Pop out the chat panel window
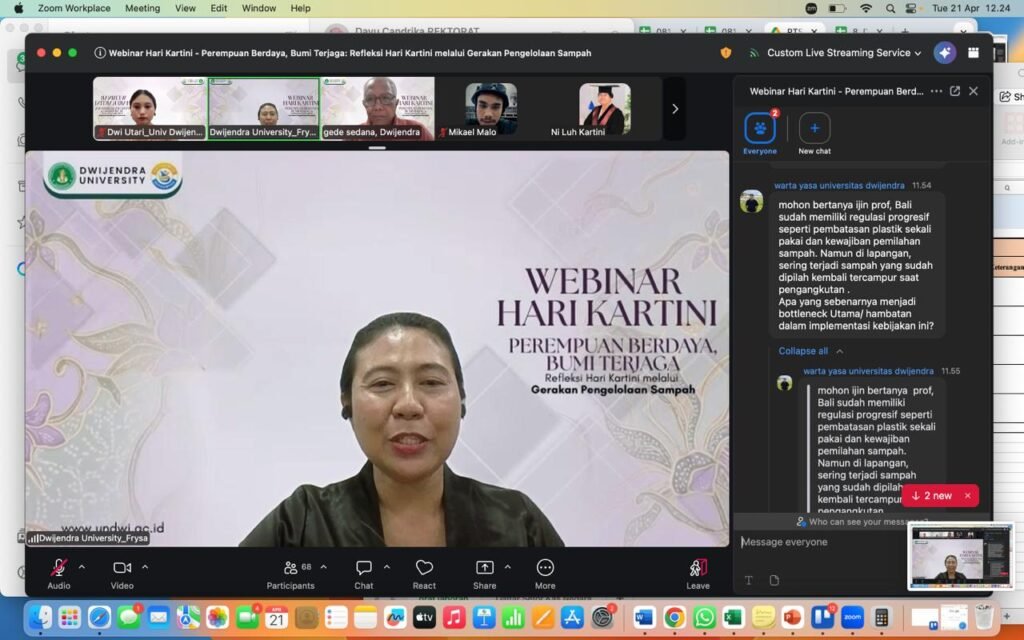The image size is (1024, 640). tap(955, 91)
